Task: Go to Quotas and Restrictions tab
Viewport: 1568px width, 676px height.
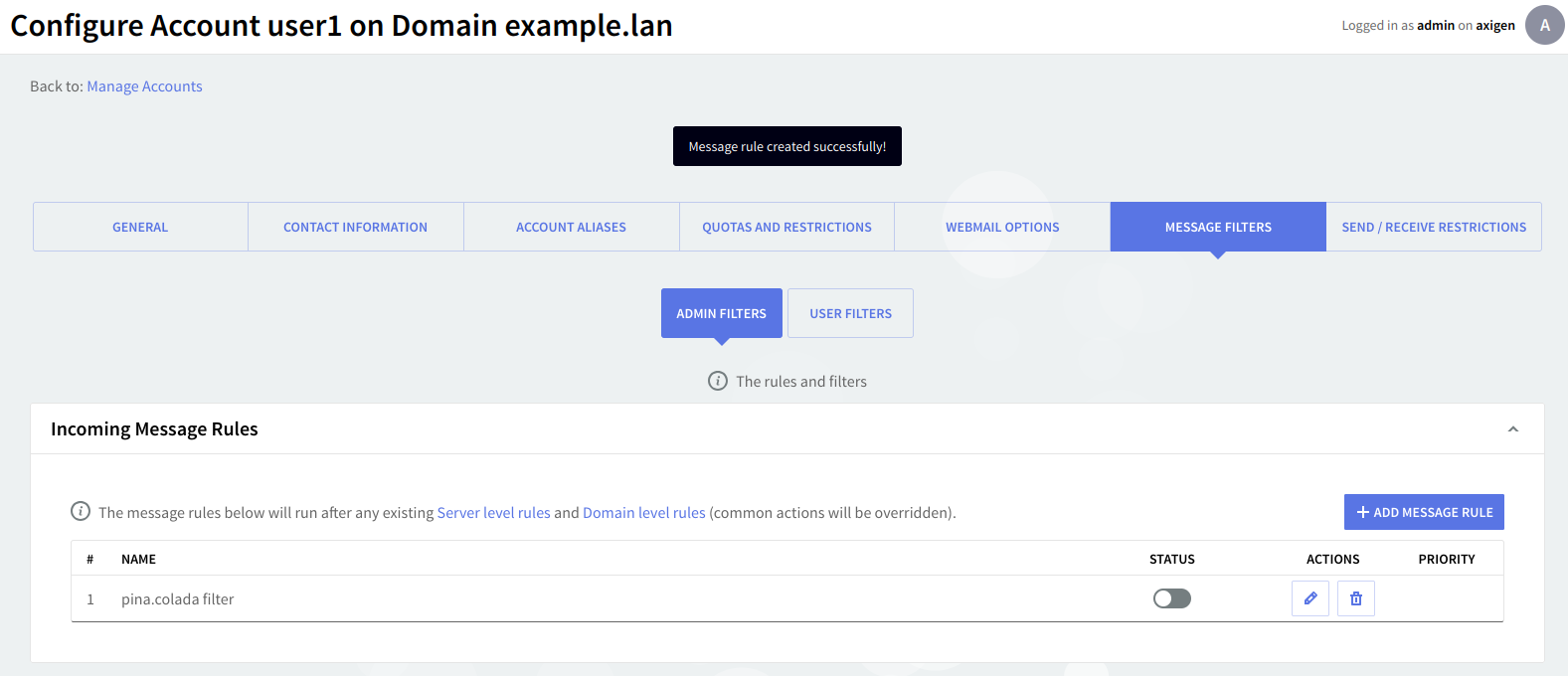Action: click(786, 227)
